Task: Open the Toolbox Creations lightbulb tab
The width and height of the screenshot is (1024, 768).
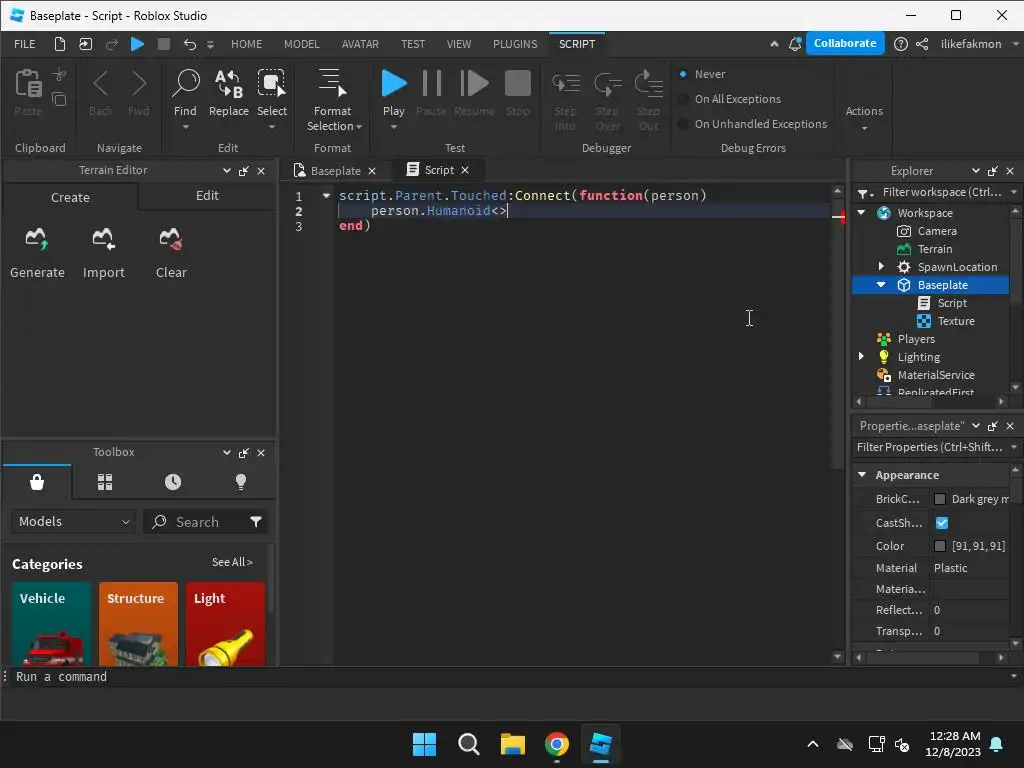Action: (x=241, y=482)
